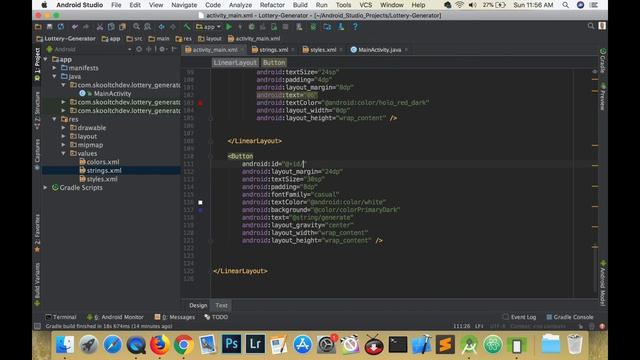Click the Copy icon in toolbar
This screenshot has width=640, height=360.
tap(111, 27)
